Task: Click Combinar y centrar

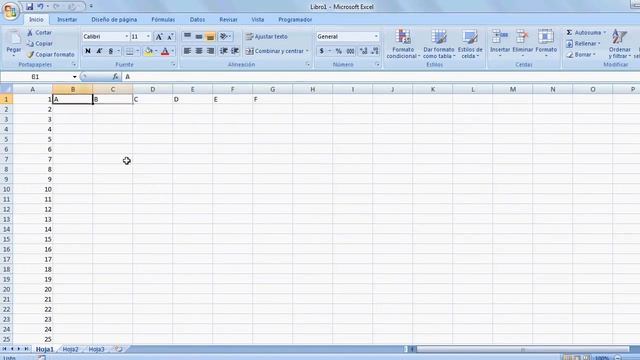Action: (x=275, y=51)
